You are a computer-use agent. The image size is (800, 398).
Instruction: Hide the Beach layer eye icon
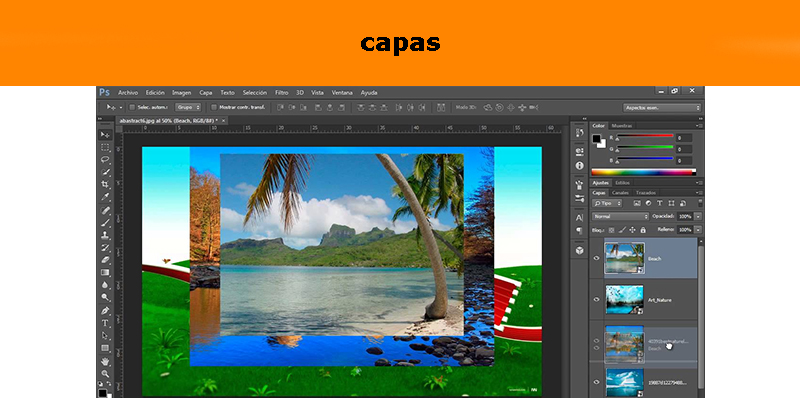click(596, 258)
